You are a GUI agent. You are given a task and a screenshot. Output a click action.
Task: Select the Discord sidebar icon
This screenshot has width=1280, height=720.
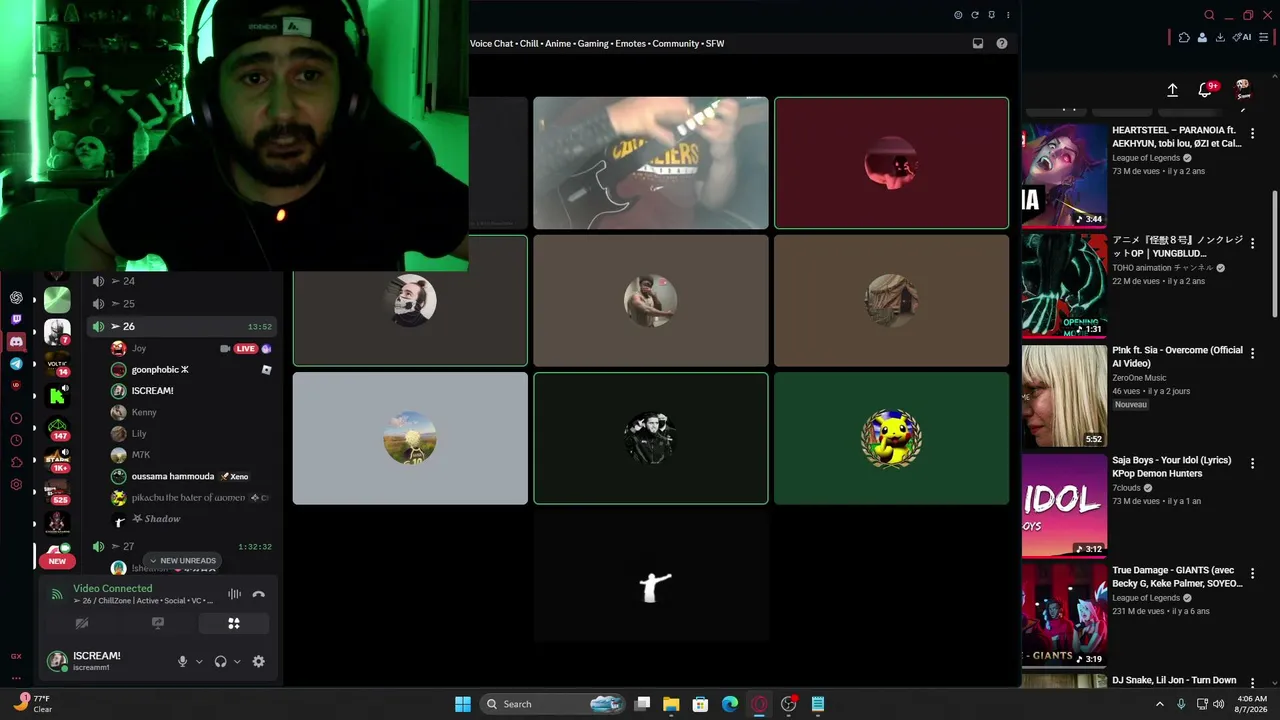16,342
